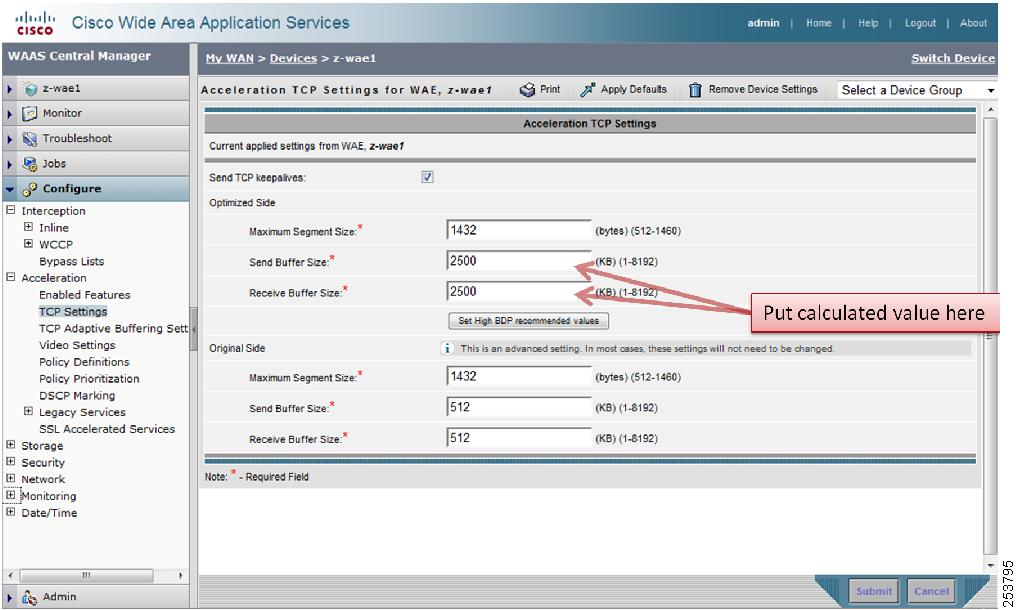Click the sidebar scrollbar left arrow
This screenshot has width=1017, height=610.
pyautogui.click(x=10, y=576)
